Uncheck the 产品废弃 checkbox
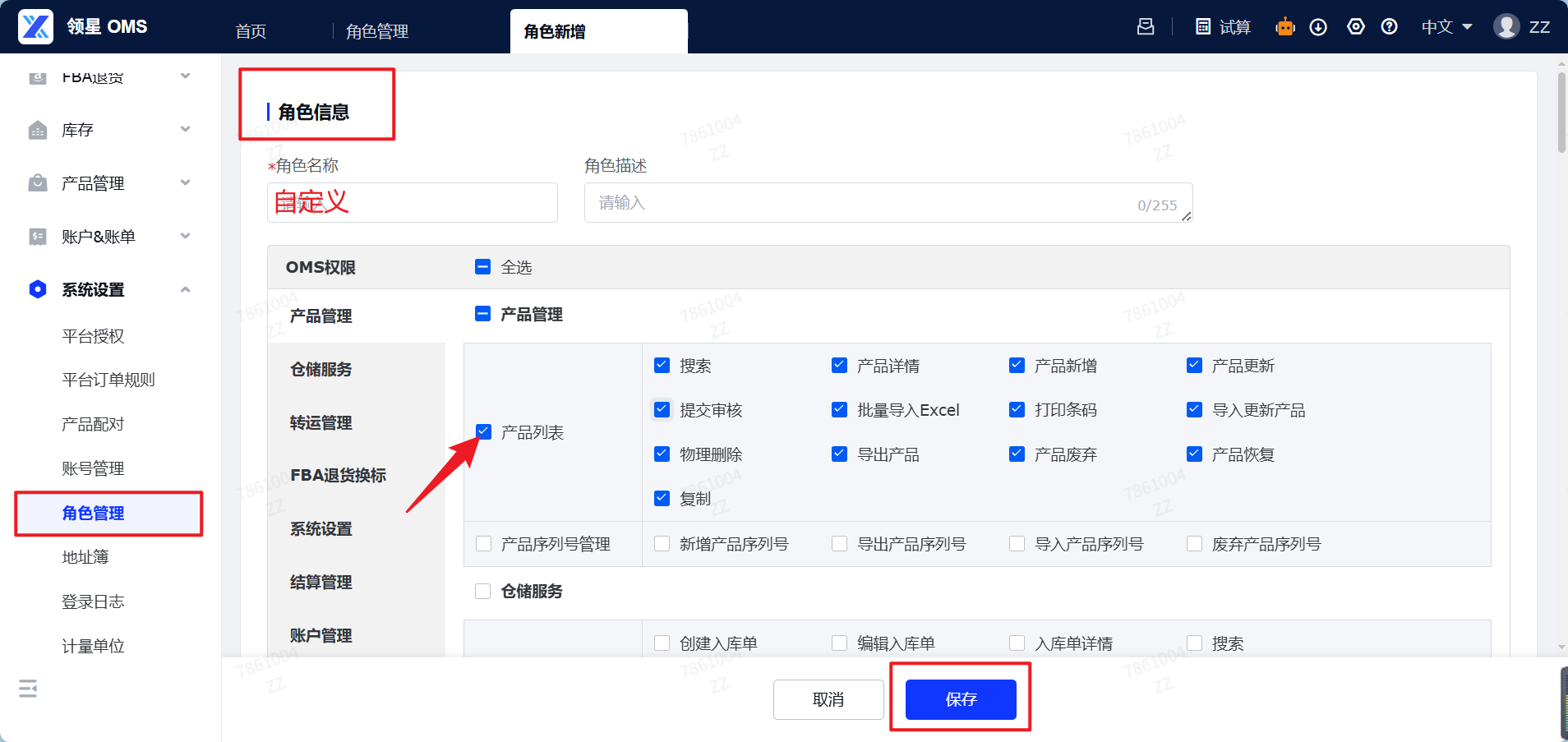The image size is (1568, 742). [1017, 454]
